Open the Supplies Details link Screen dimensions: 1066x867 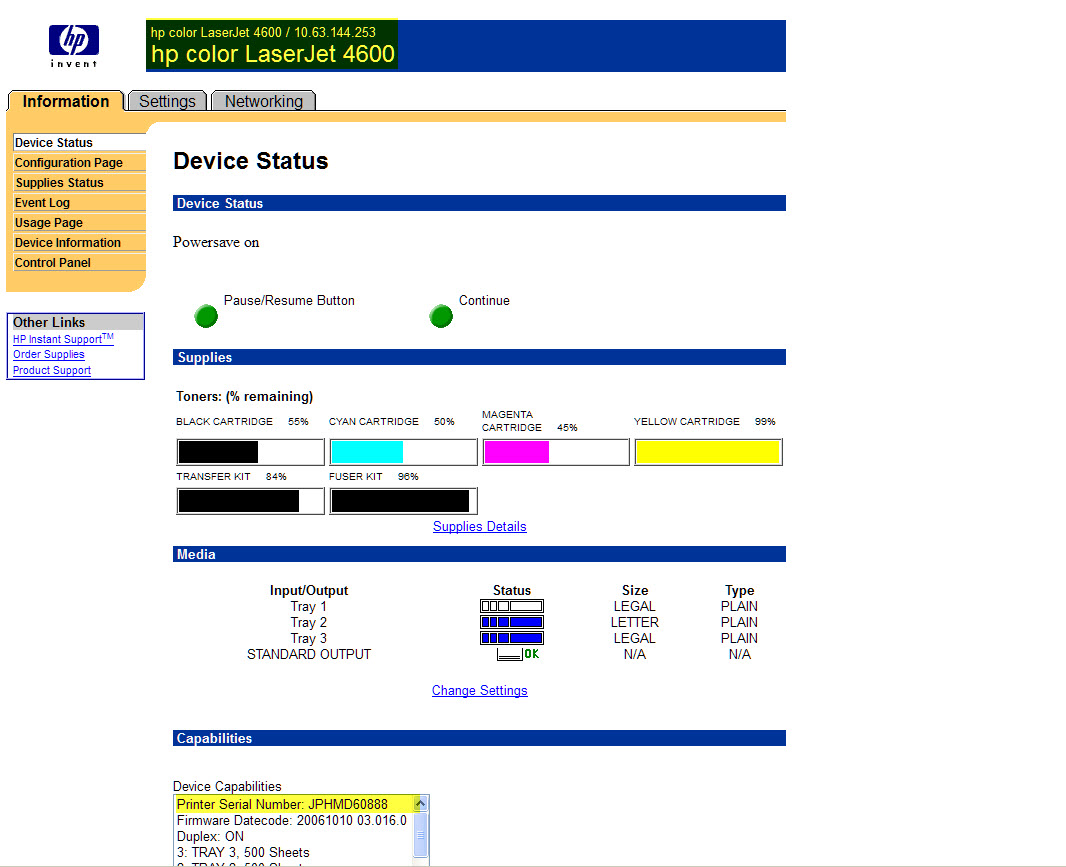click(x=479, y=527)
